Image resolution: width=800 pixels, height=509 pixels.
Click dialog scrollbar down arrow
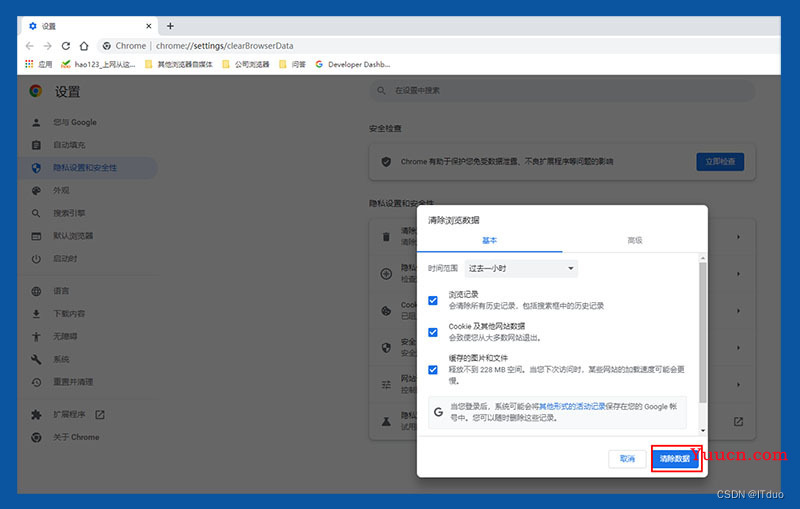(703, 430)
